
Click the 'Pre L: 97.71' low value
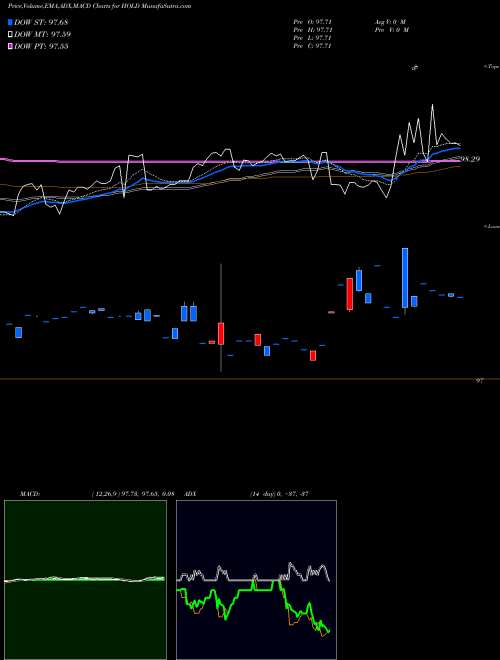click(x=314, y=38)
